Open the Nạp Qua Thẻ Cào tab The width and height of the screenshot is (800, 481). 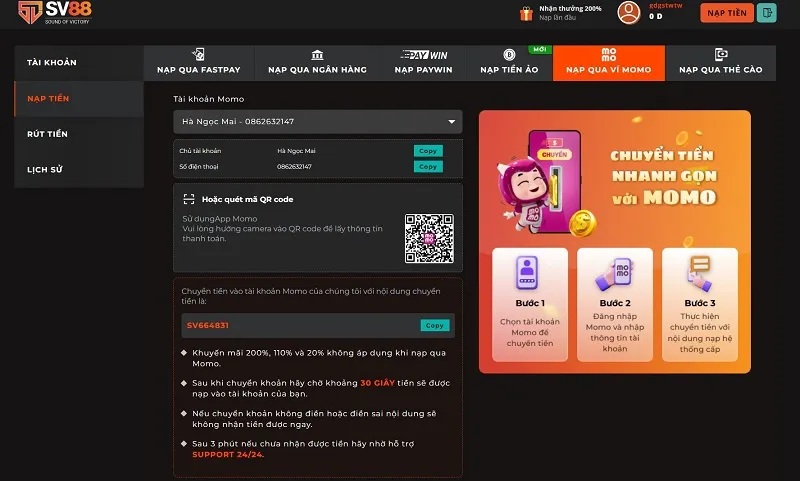(x=720, y=62)
